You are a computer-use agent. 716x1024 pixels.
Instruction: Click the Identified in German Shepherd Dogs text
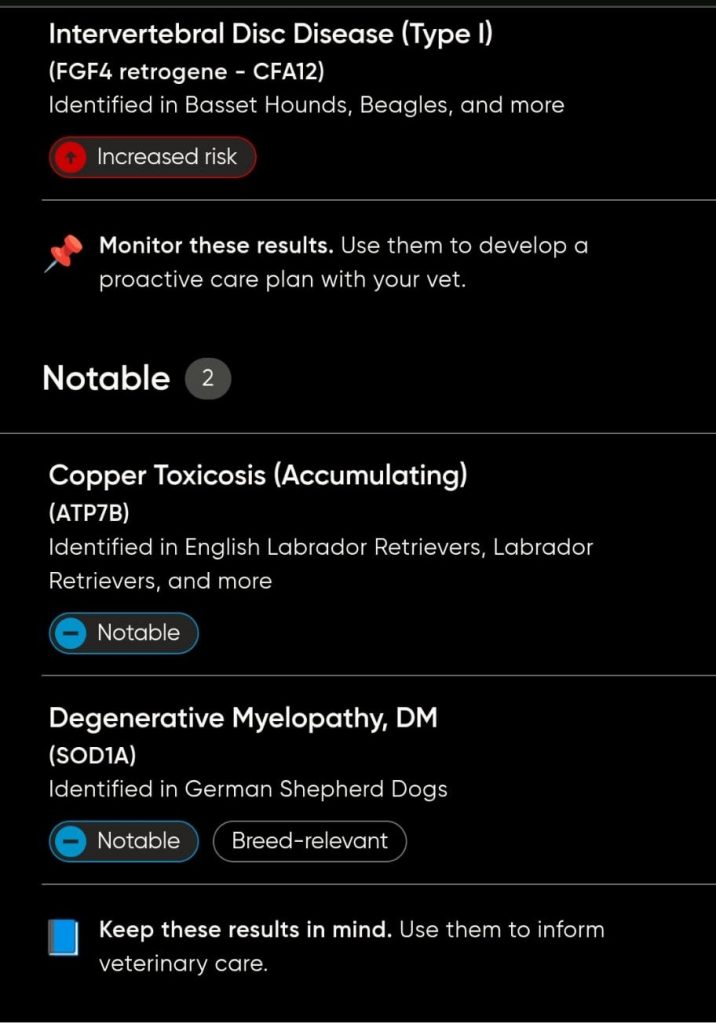pyautogui.click(x=248, y=789)
